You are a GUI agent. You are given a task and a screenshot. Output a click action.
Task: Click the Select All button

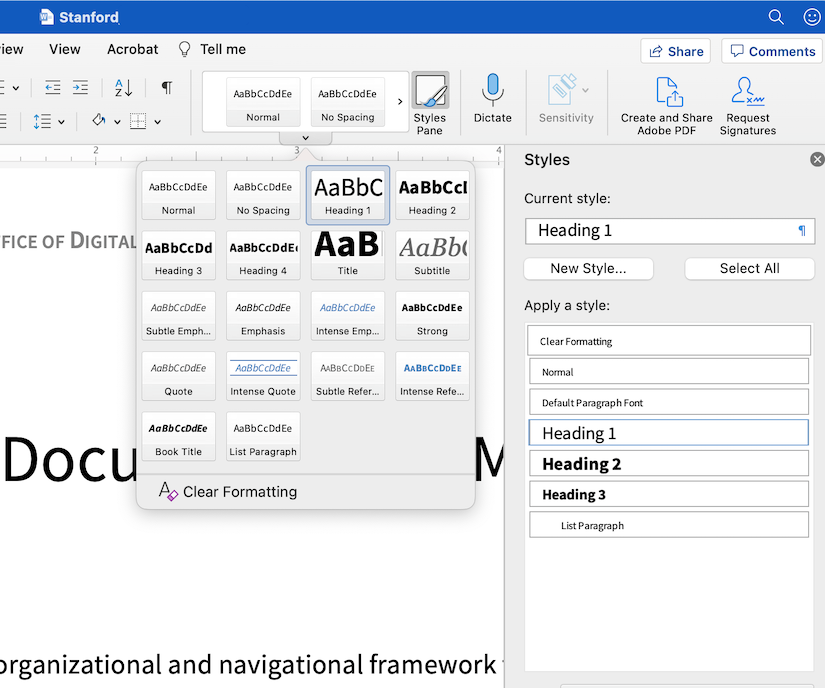[x=749, y=268]
